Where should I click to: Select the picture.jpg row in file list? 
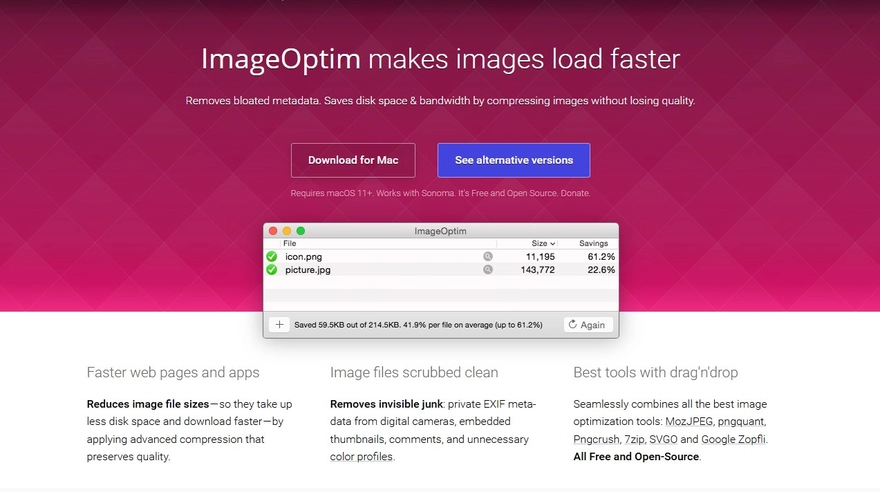380,270
